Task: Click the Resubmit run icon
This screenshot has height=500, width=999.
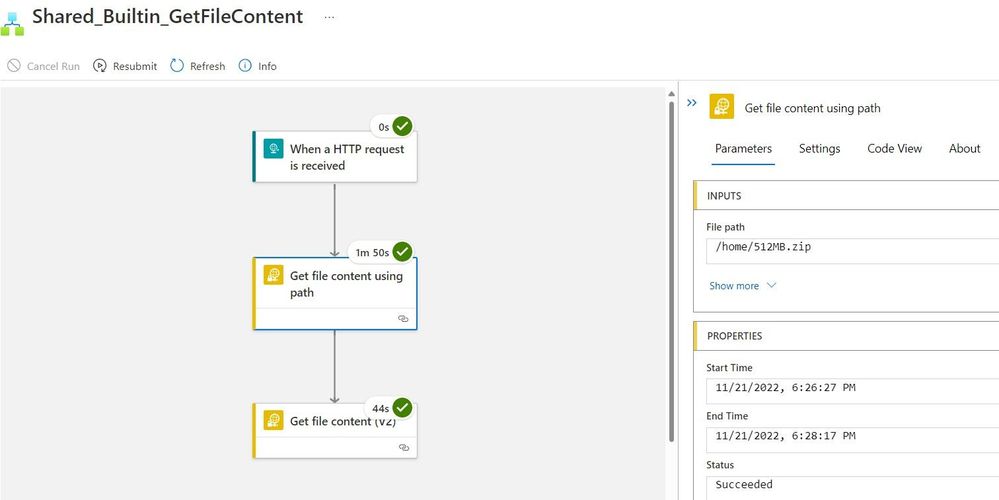Action: [100, 66]
